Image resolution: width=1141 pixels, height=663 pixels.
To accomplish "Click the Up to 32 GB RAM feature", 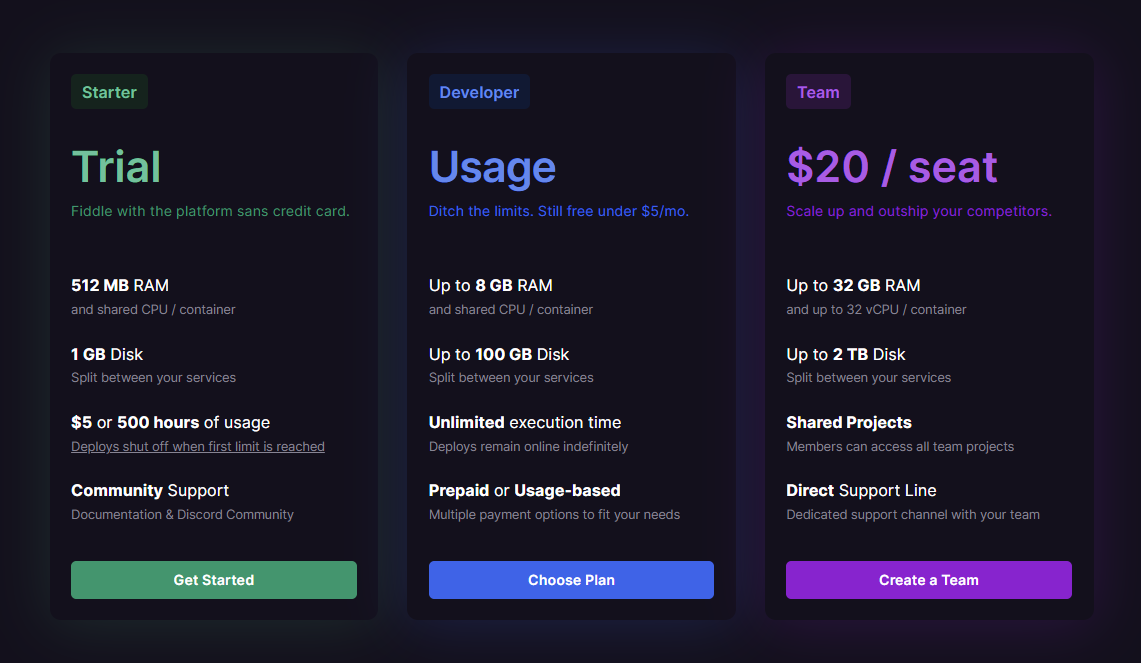I will (x=853, y=285).
